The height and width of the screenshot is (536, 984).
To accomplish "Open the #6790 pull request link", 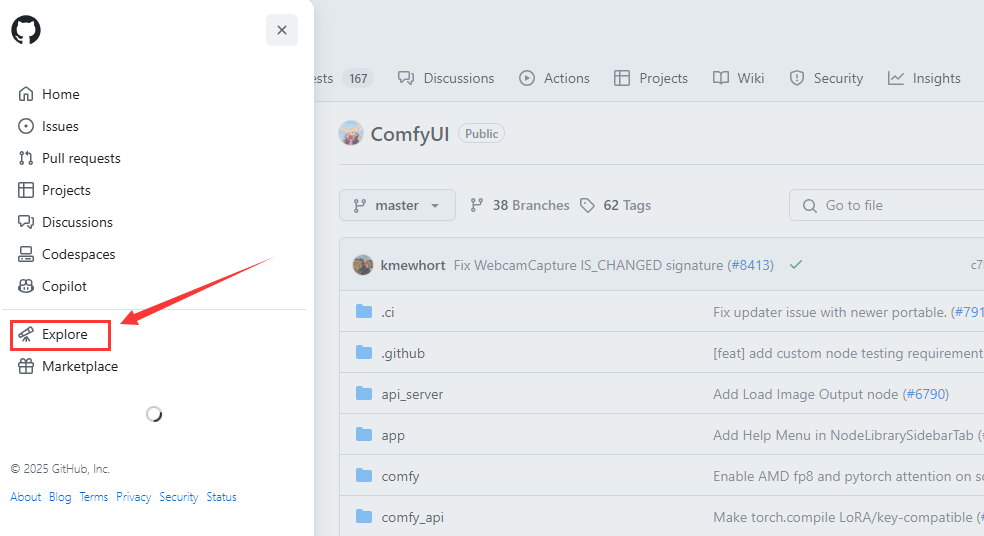I will (926, 394).
